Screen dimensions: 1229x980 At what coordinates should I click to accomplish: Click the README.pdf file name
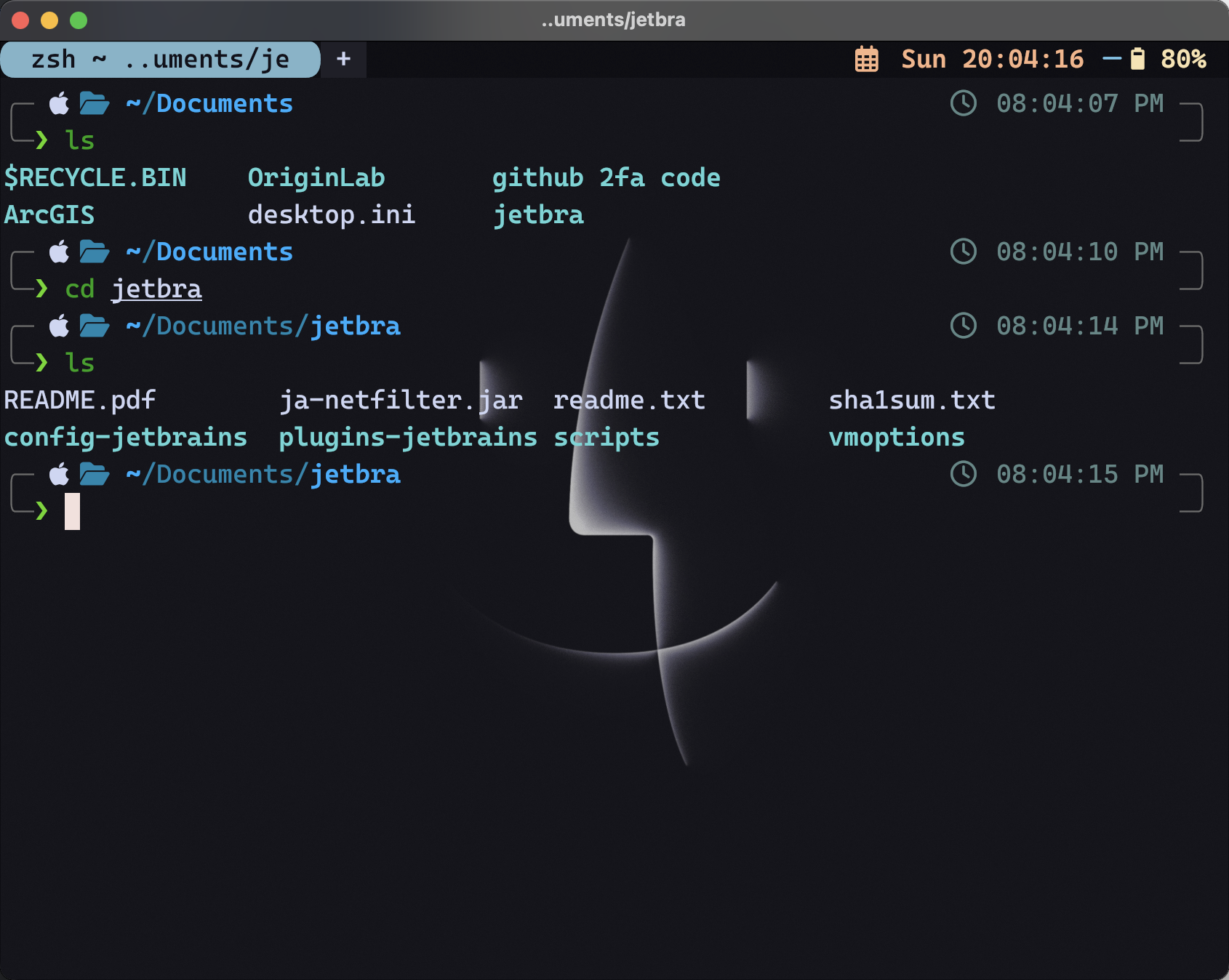pyautogui.click(x=80, y=400)
